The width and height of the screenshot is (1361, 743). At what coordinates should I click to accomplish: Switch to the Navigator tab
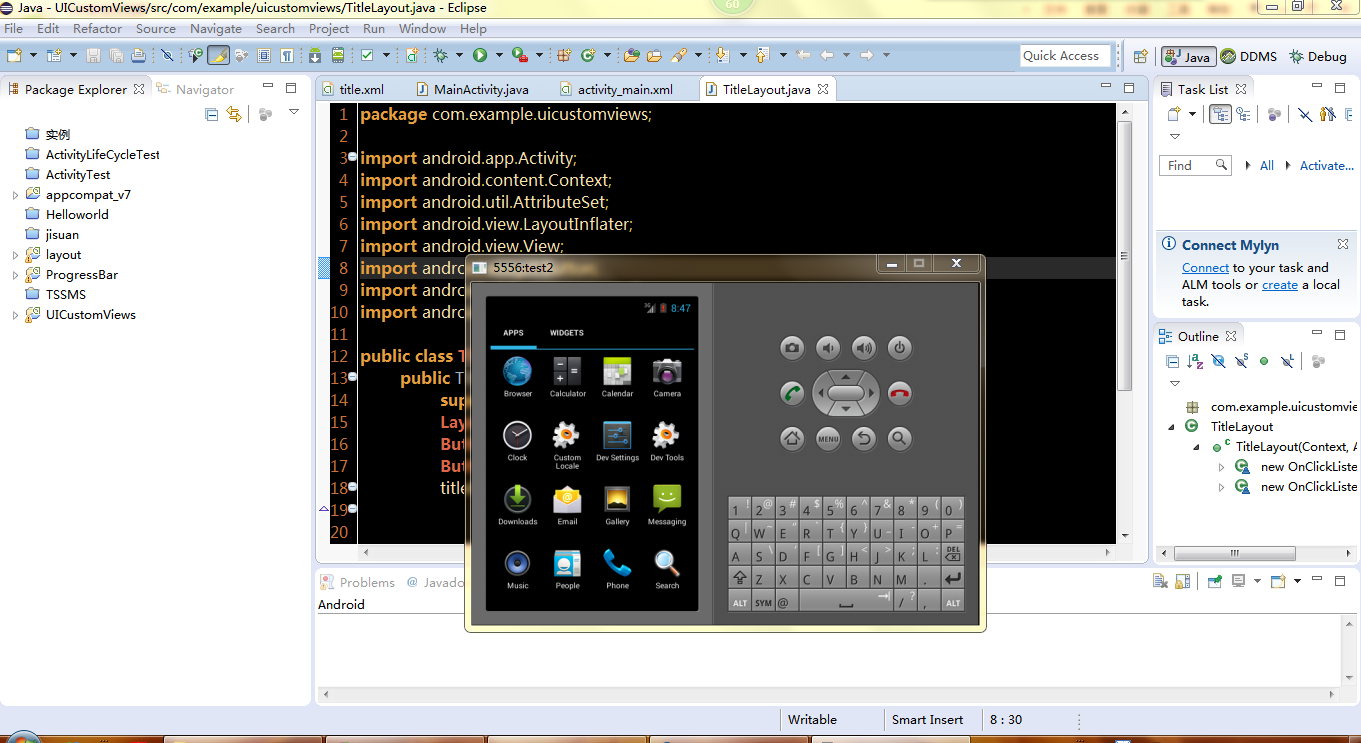(x=195, y=89)
